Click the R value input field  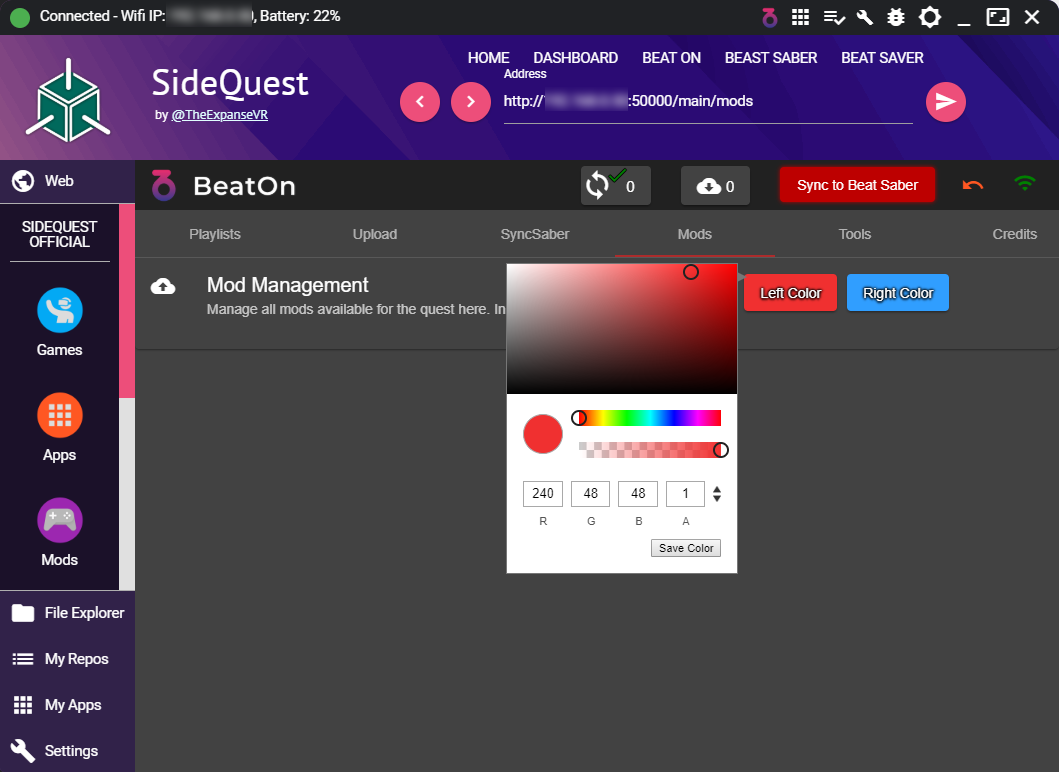tap(542, 494)
